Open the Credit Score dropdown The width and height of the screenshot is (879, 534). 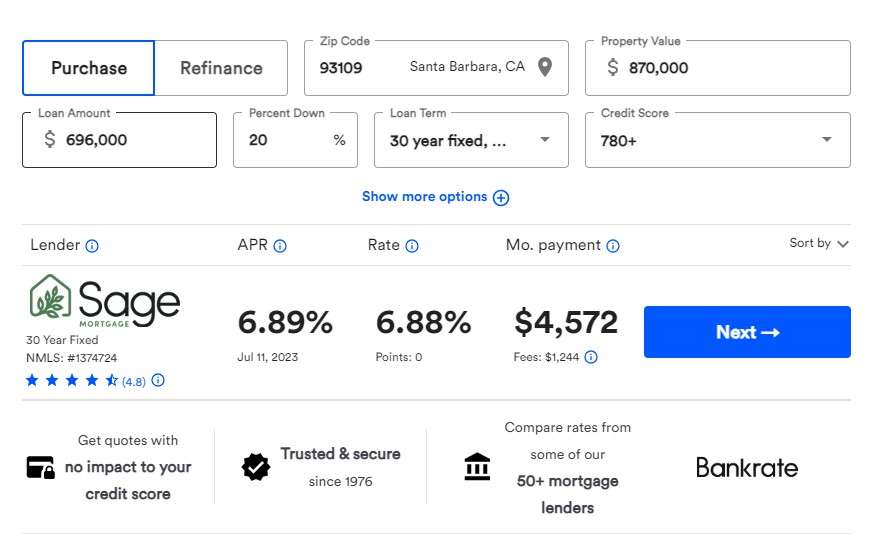click(718, 140)
